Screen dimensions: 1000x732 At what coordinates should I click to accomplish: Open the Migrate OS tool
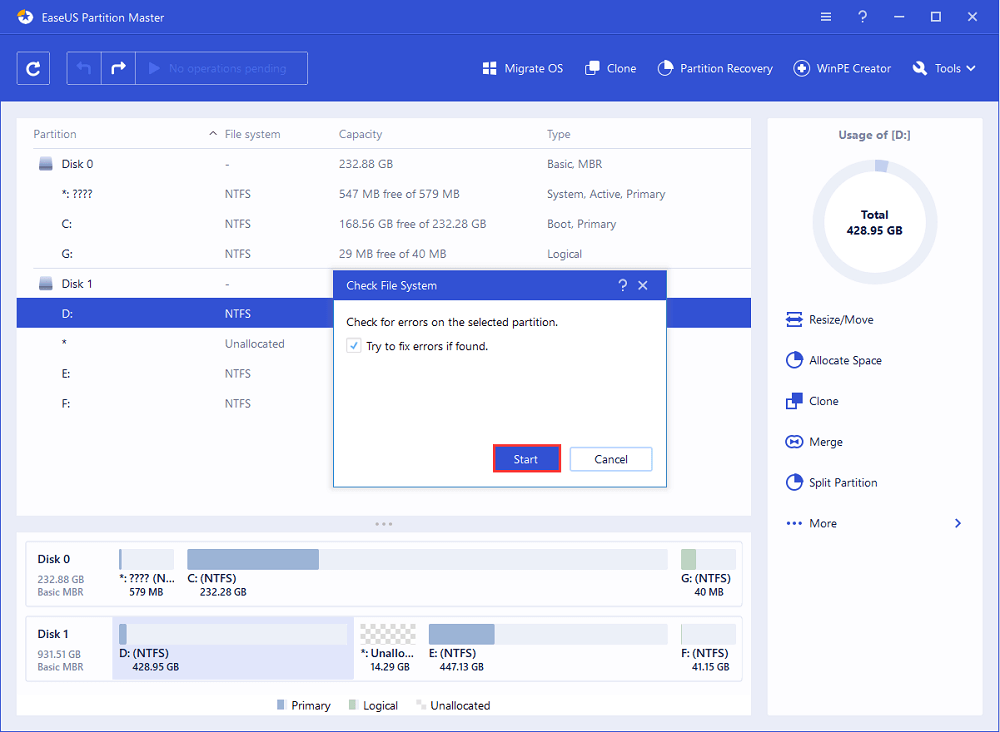click(x=523, y=69)
